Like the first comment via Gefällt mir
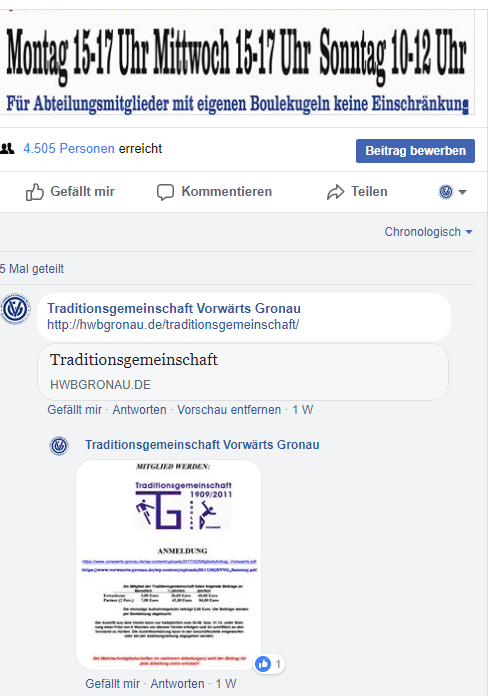Image resolution: width=488 pixels, height=696 pixels. click(x=75, y=410)
